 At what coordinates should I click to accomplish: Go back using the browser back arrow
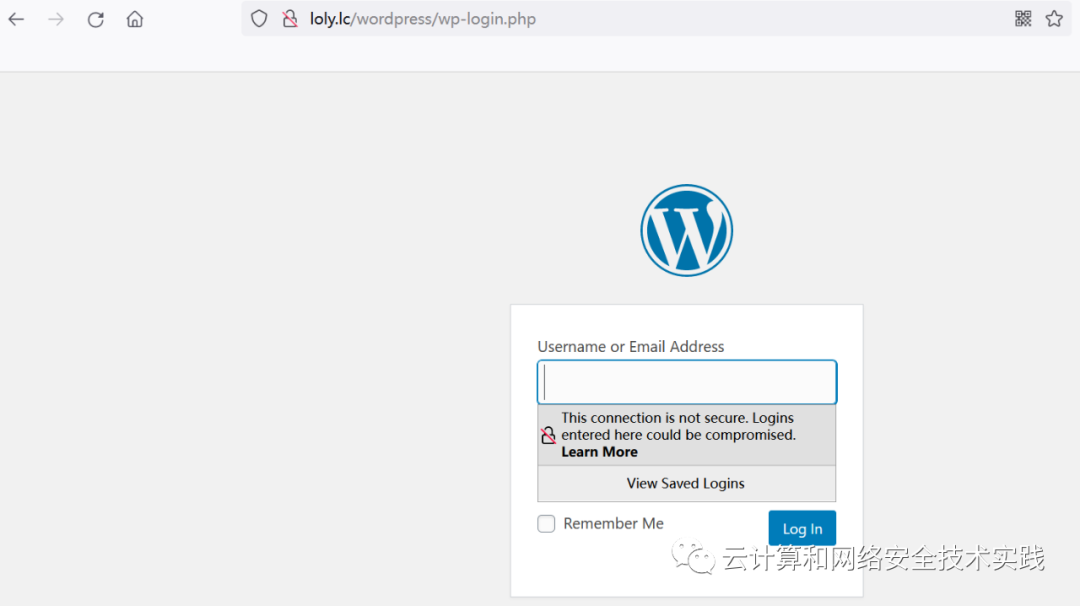tap(17, 19)
